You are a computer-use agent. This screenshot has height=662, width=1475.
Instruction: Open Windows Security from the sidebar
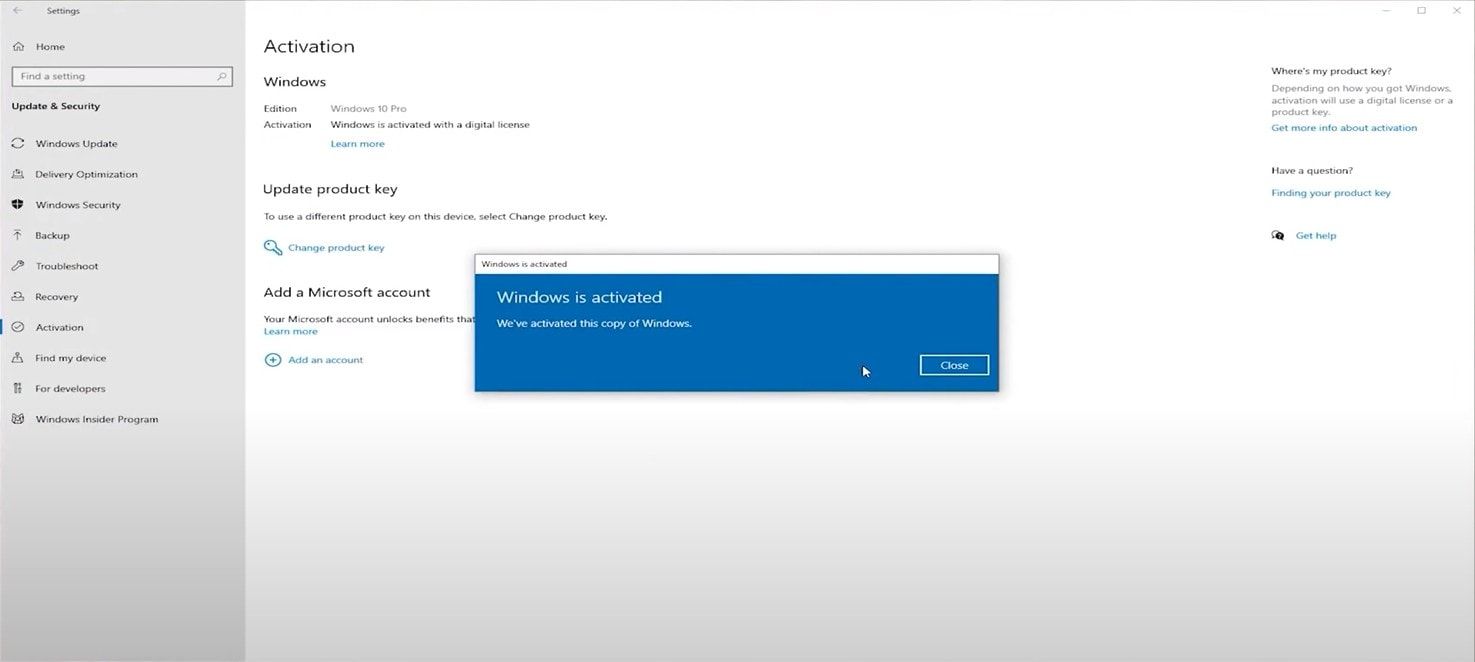(79, 204)
